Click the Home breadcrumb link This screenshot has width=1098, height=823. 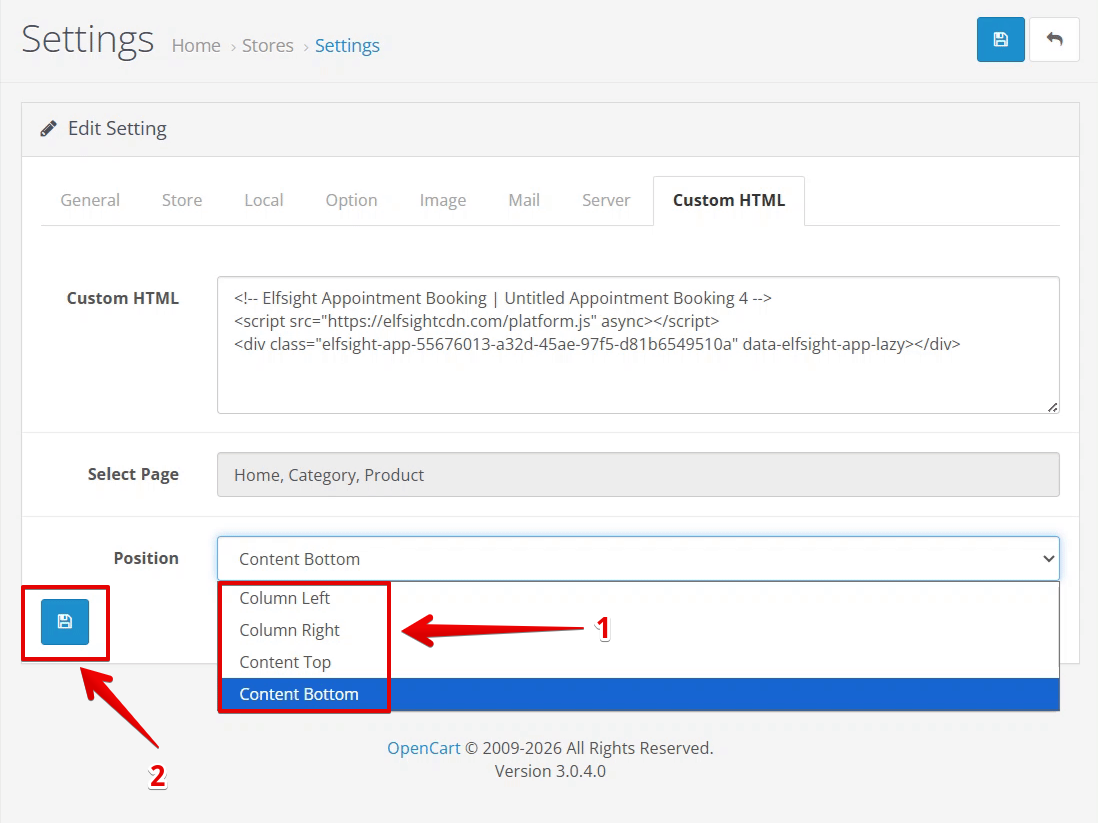(196, 46)
